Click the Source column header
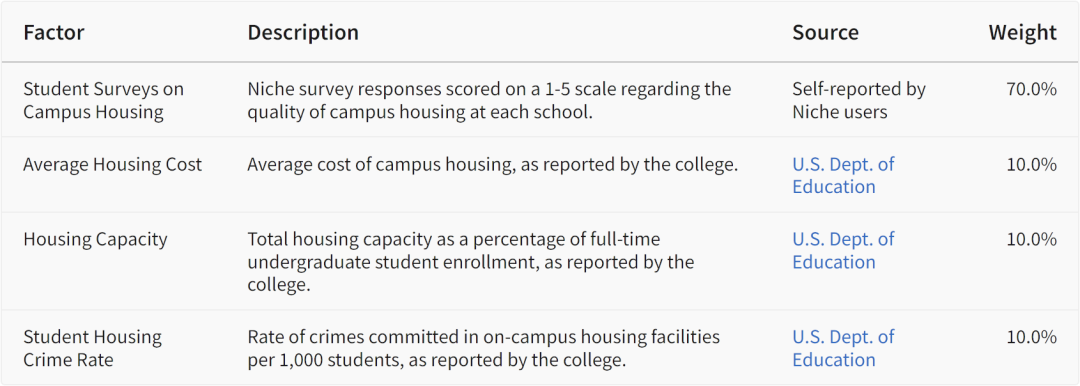1080x386 pixels. click(x=825, y=32)
